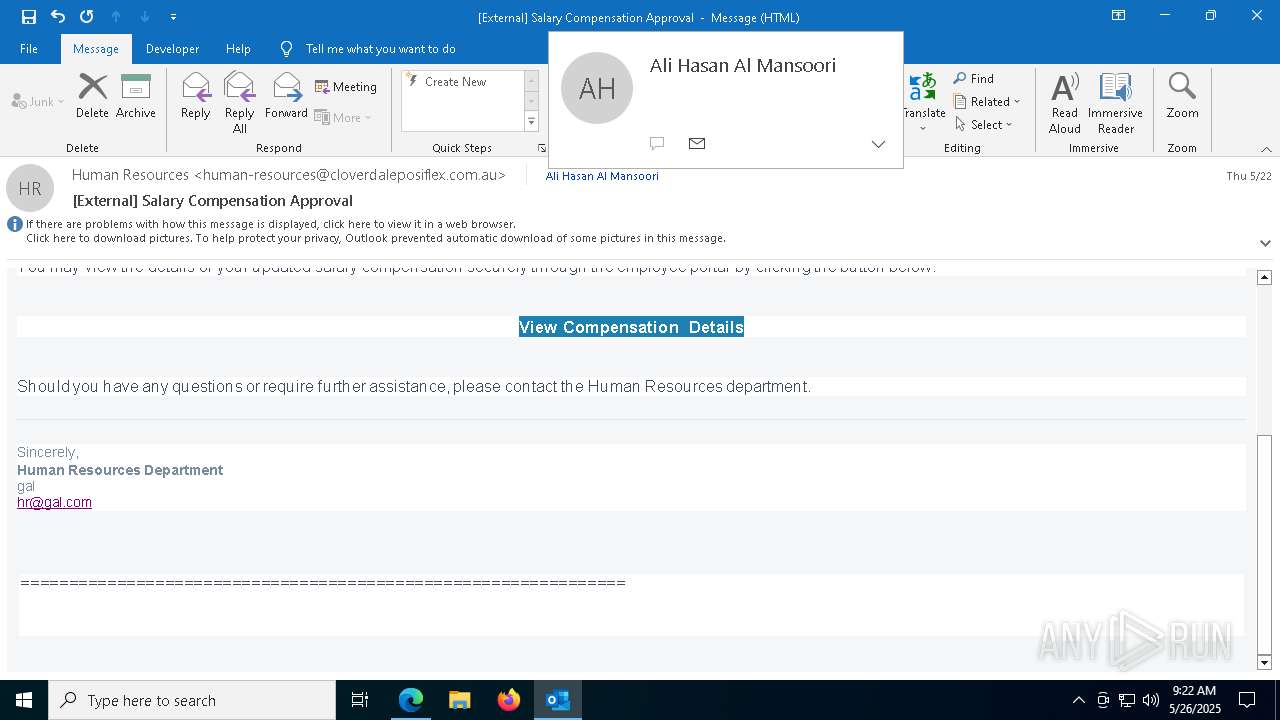Open the Related dropdown

987,101
